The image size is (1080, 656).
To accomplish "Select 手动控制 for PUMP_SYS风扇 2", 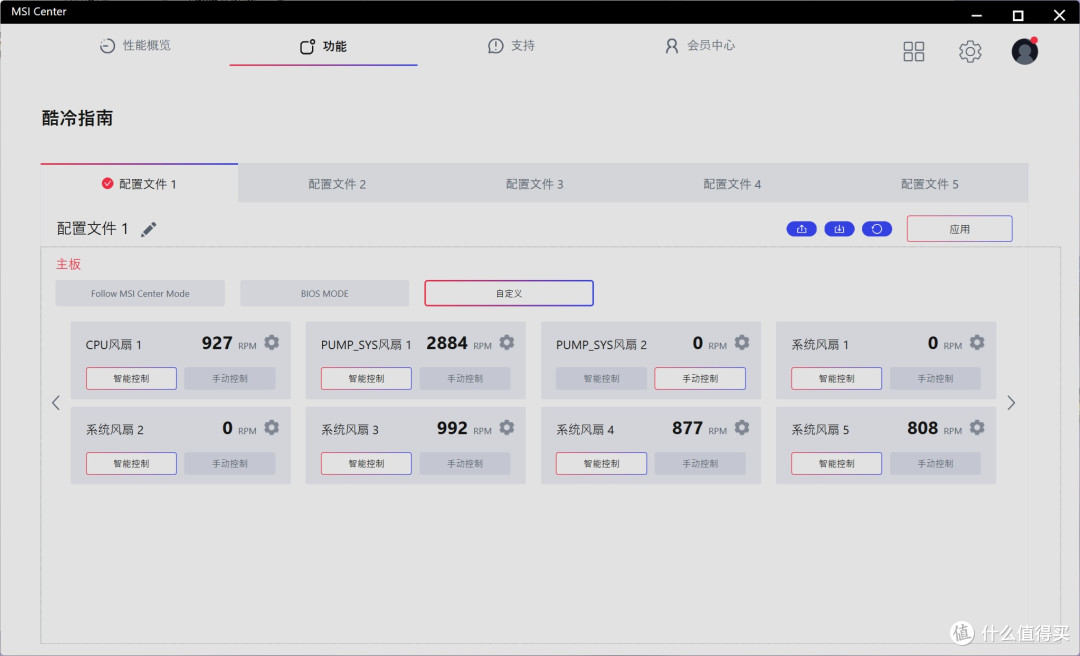I will click(x=700, y=378).
